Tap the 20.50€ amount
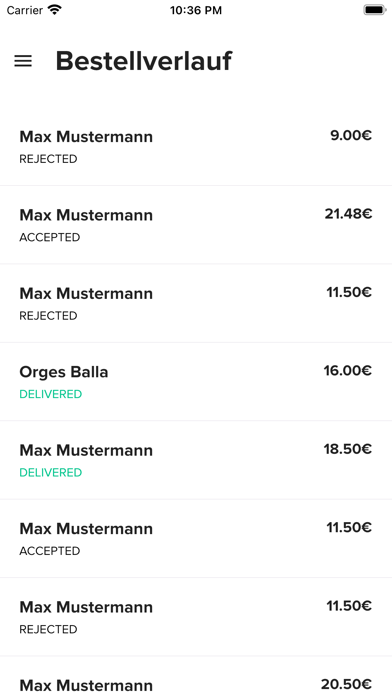Image resolution: width=392 pixels, height=696 pixels. (346, 684)
